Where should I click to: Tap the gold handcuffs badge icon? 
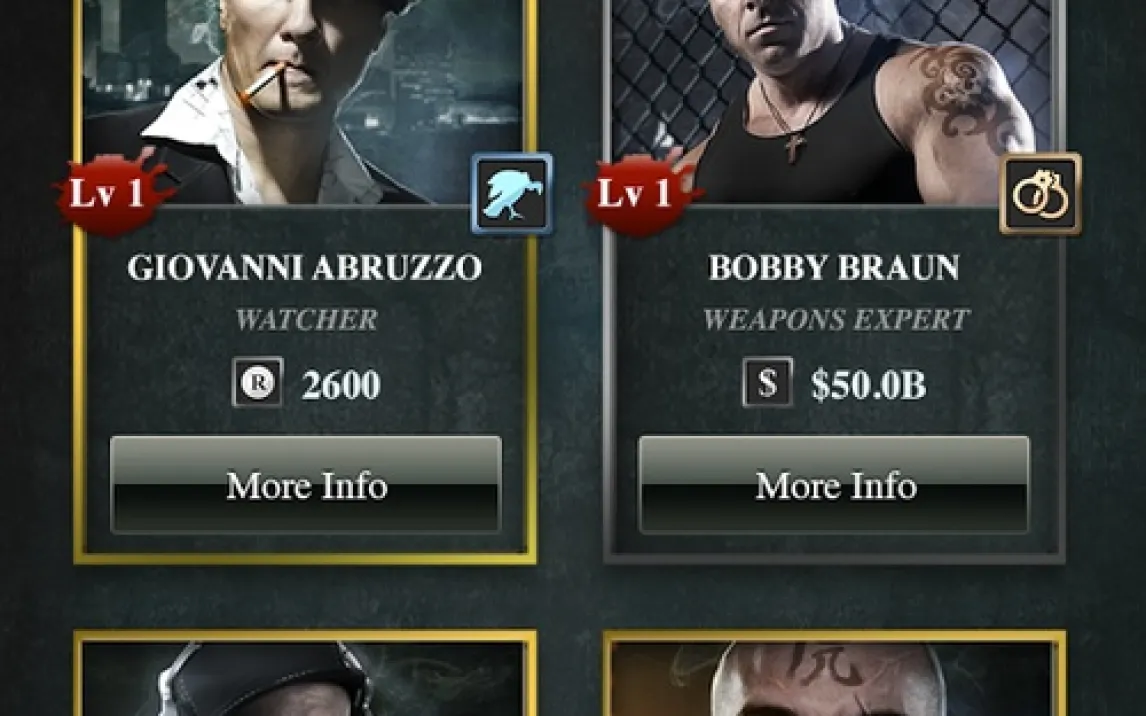pyautogui.click(x=1040, y=194)
